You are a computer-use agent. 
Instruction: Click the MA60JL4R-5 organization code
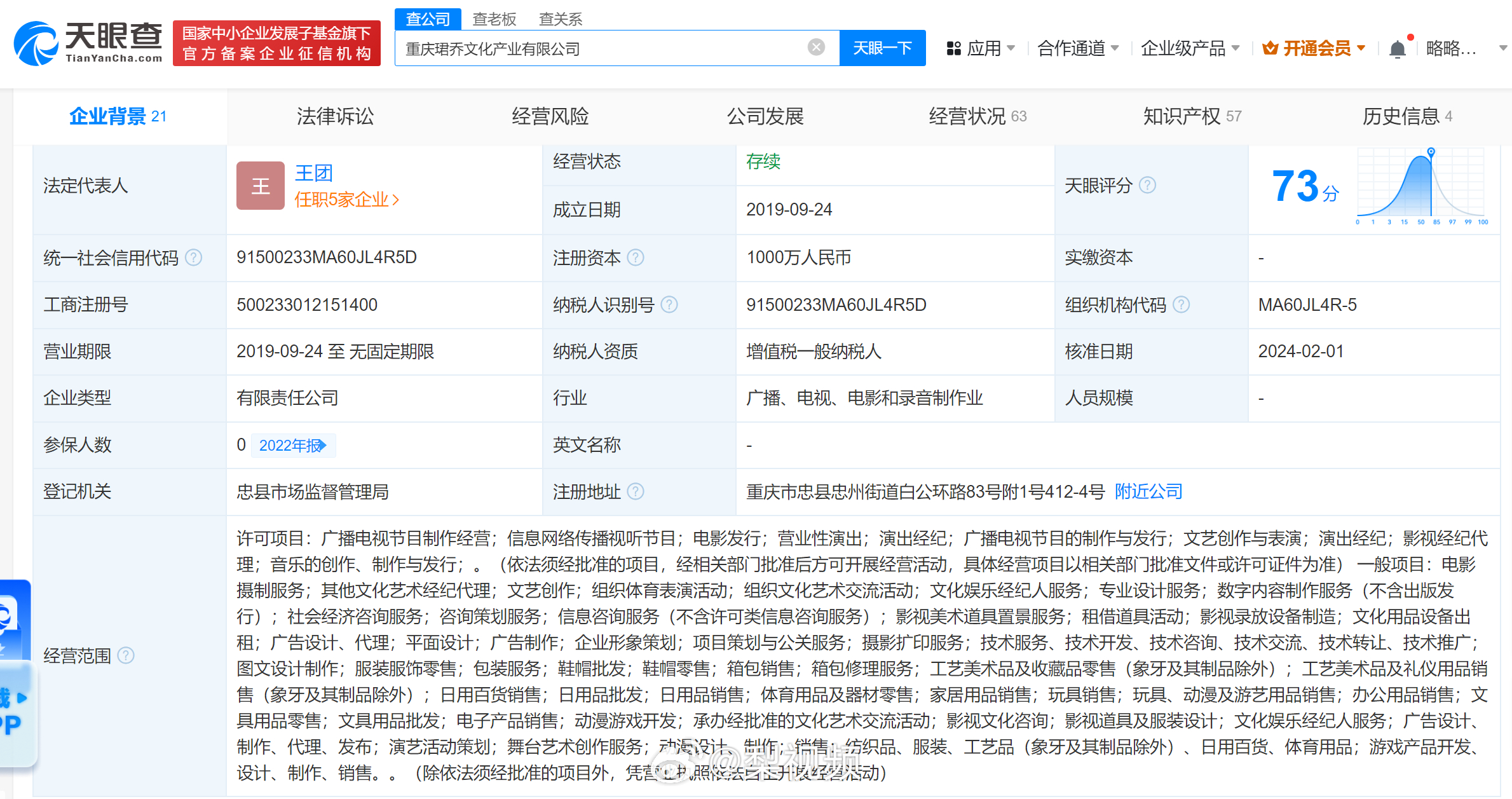[1307, 305]
